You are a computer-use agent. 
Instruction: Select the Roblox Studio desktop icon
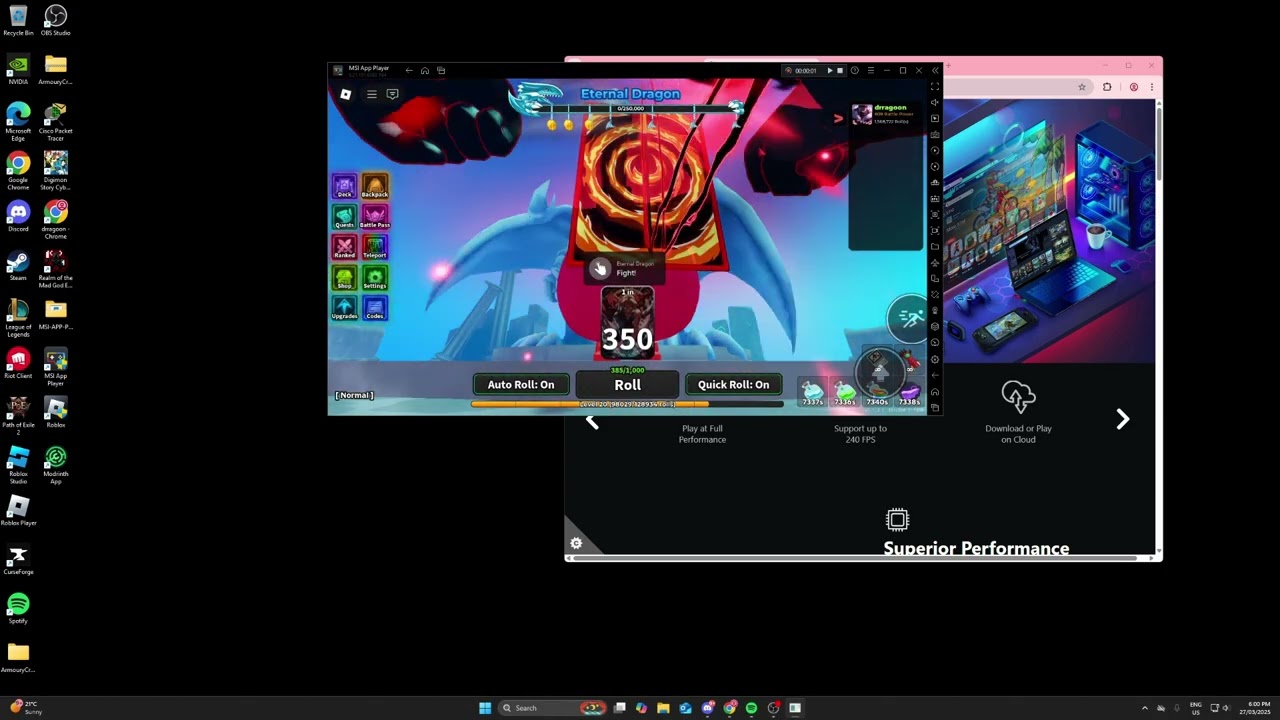(18, 465)
